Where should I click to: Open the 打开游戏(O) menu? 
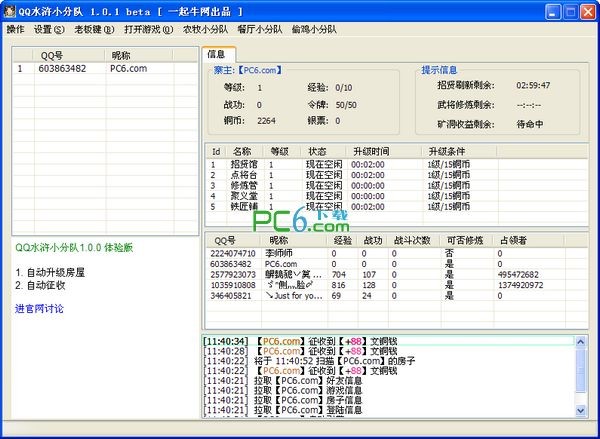tap(149, 29)
